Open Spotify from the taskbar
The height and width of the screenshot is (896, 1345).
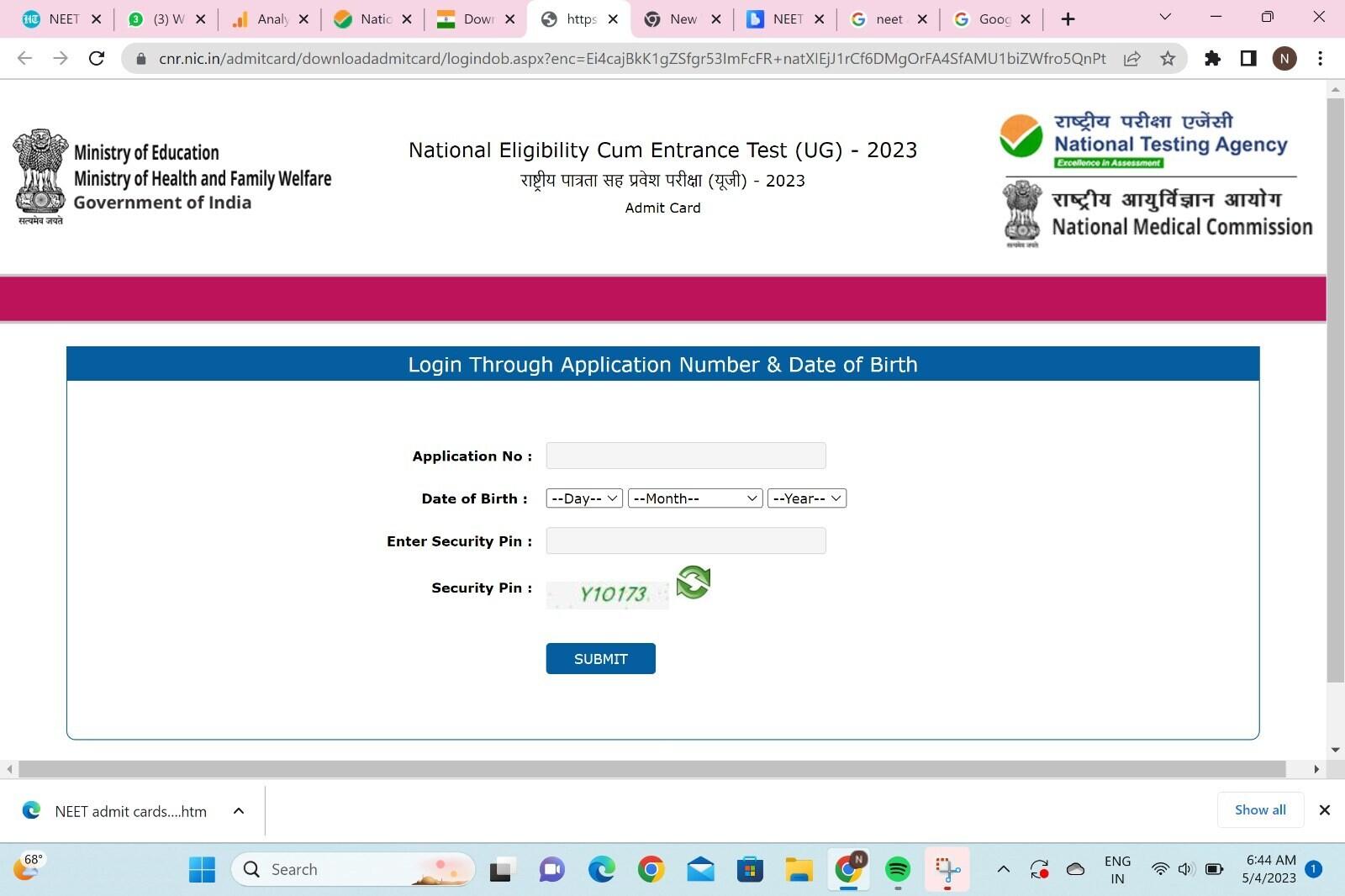pyautogui.click(x=898, y=869)
